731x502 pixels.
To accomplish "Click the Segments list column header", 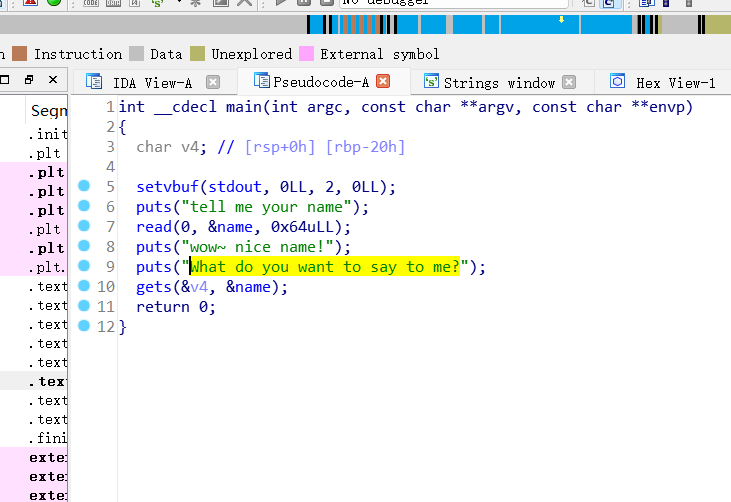I will (x=47, y=111).
